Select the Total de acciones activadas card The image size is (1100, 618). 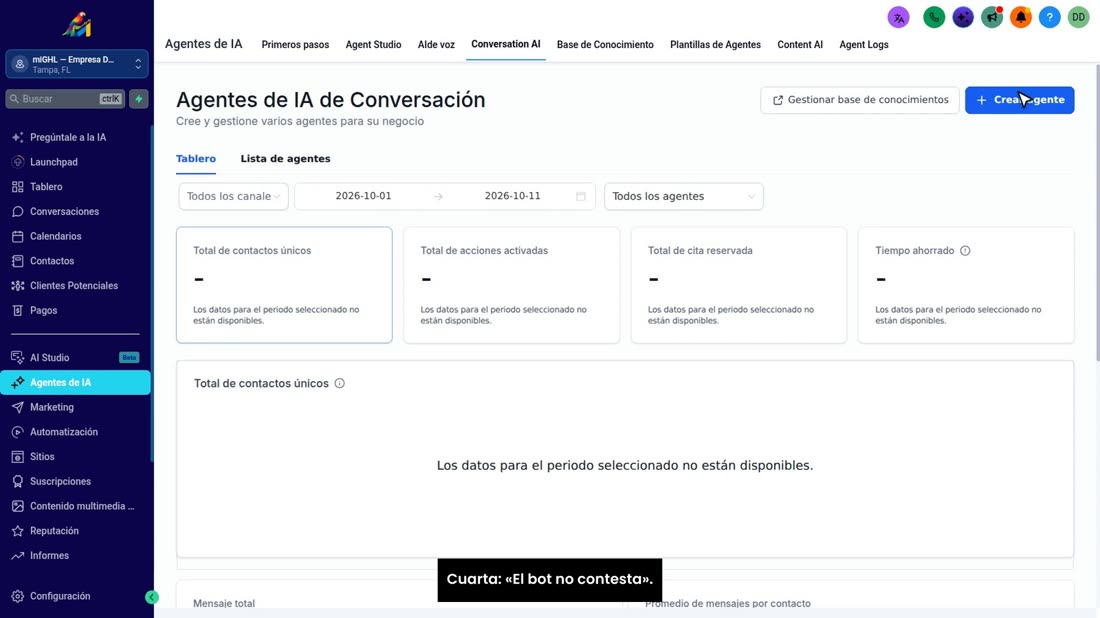(x=511, y=285)
